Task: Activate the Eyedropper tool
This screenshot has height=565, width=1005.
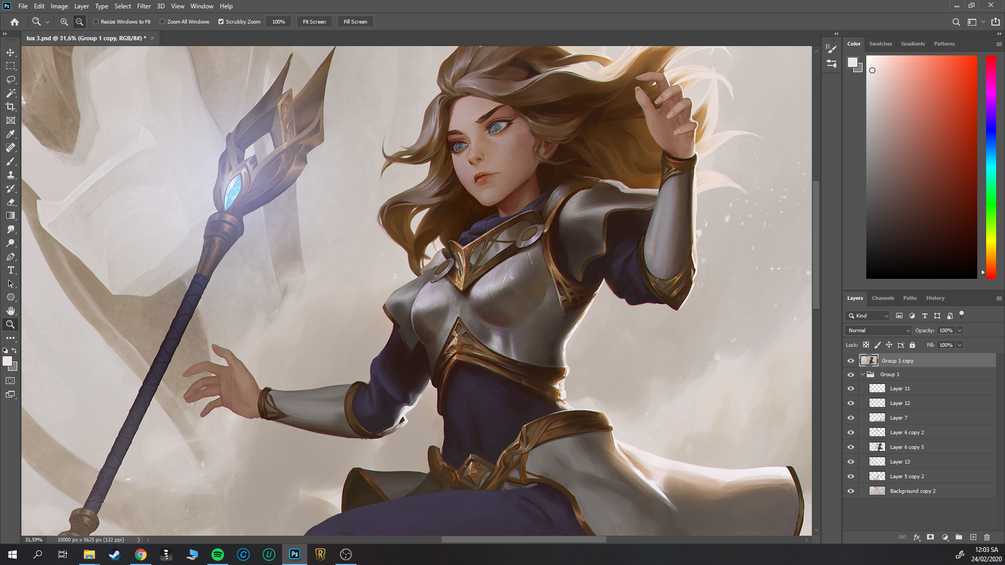Action: [x=10, y=134]
